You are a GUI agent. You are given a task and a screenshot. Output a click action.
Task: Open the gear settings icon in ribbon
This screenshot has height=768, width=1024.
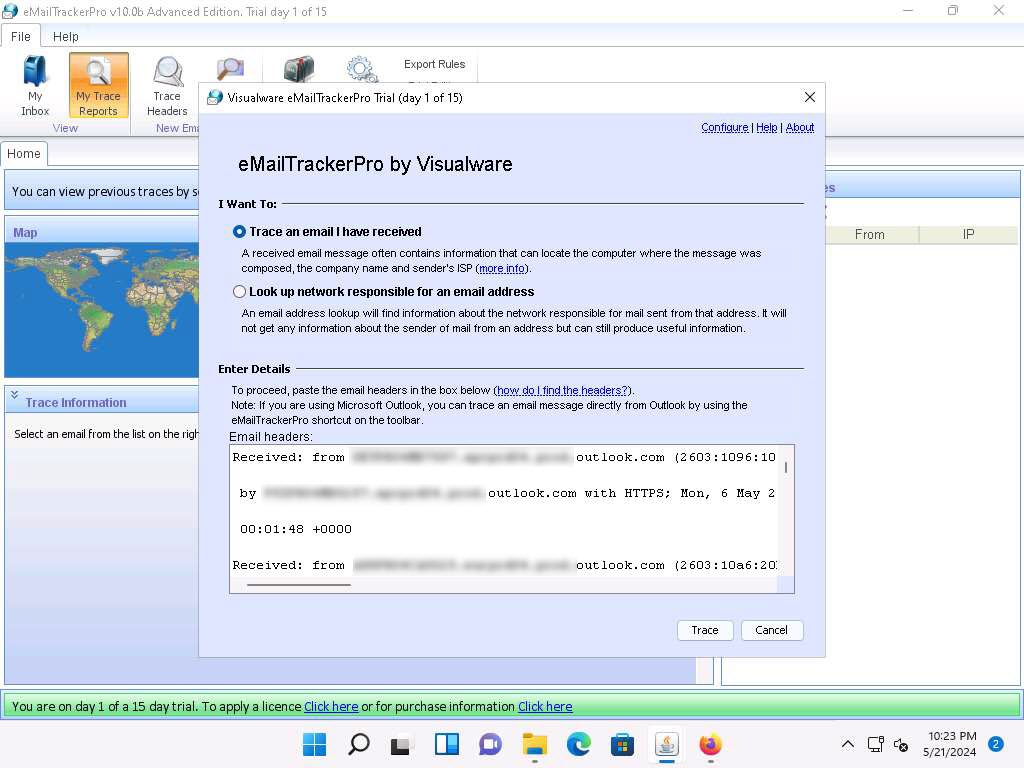361,69
